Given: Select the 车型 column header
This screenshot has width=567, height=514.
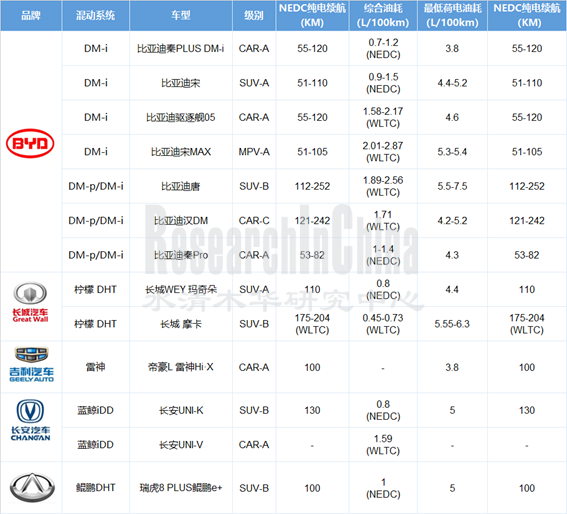Looking at the screenshot, I should coord(181,16).
